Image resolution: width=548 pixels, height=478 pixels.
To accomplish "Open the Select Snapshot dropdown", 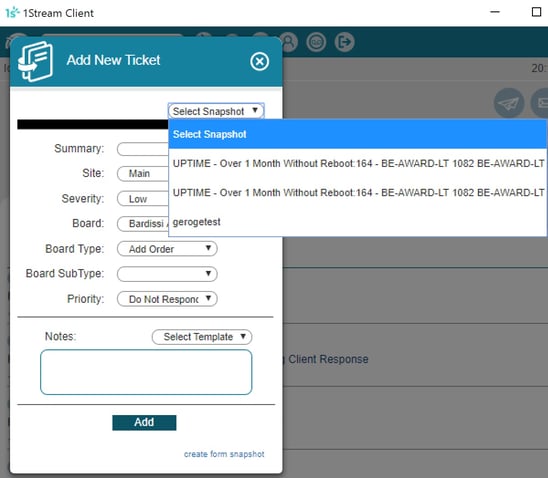I will point(216,111).
